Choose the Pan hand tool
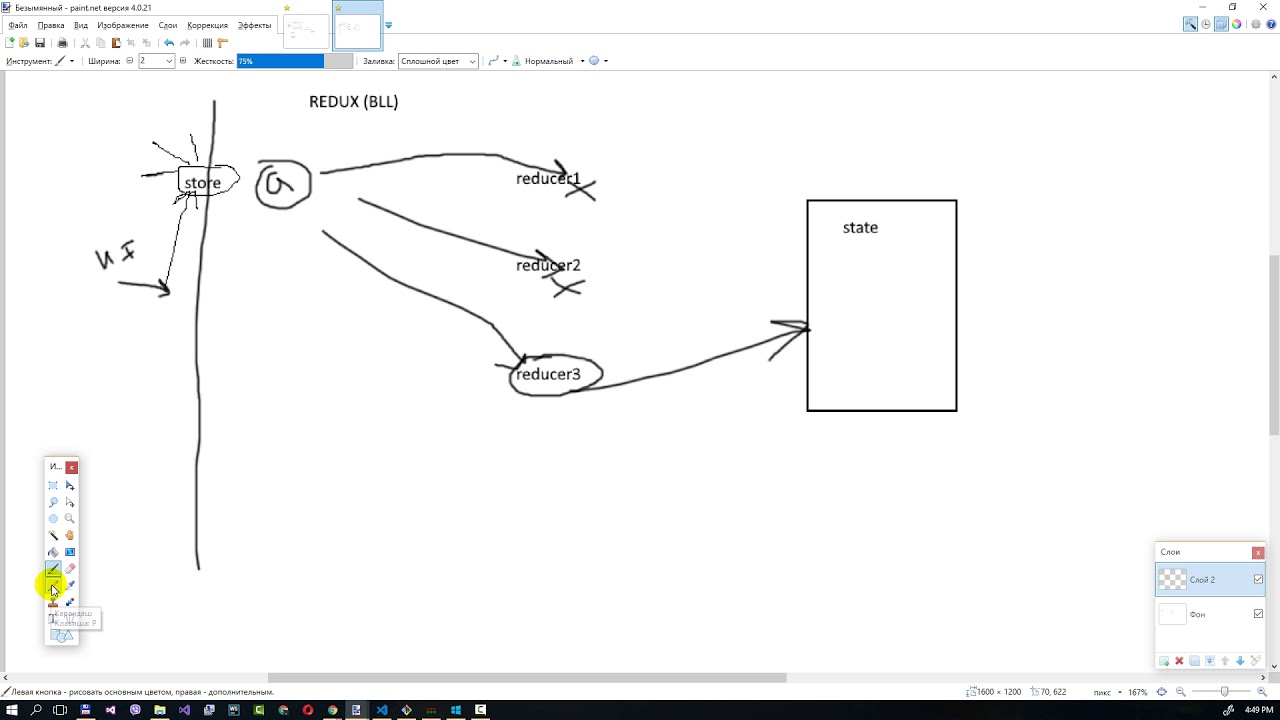Screen dimensions: 1280x720 pyautogui.click(x=70, y=535)
